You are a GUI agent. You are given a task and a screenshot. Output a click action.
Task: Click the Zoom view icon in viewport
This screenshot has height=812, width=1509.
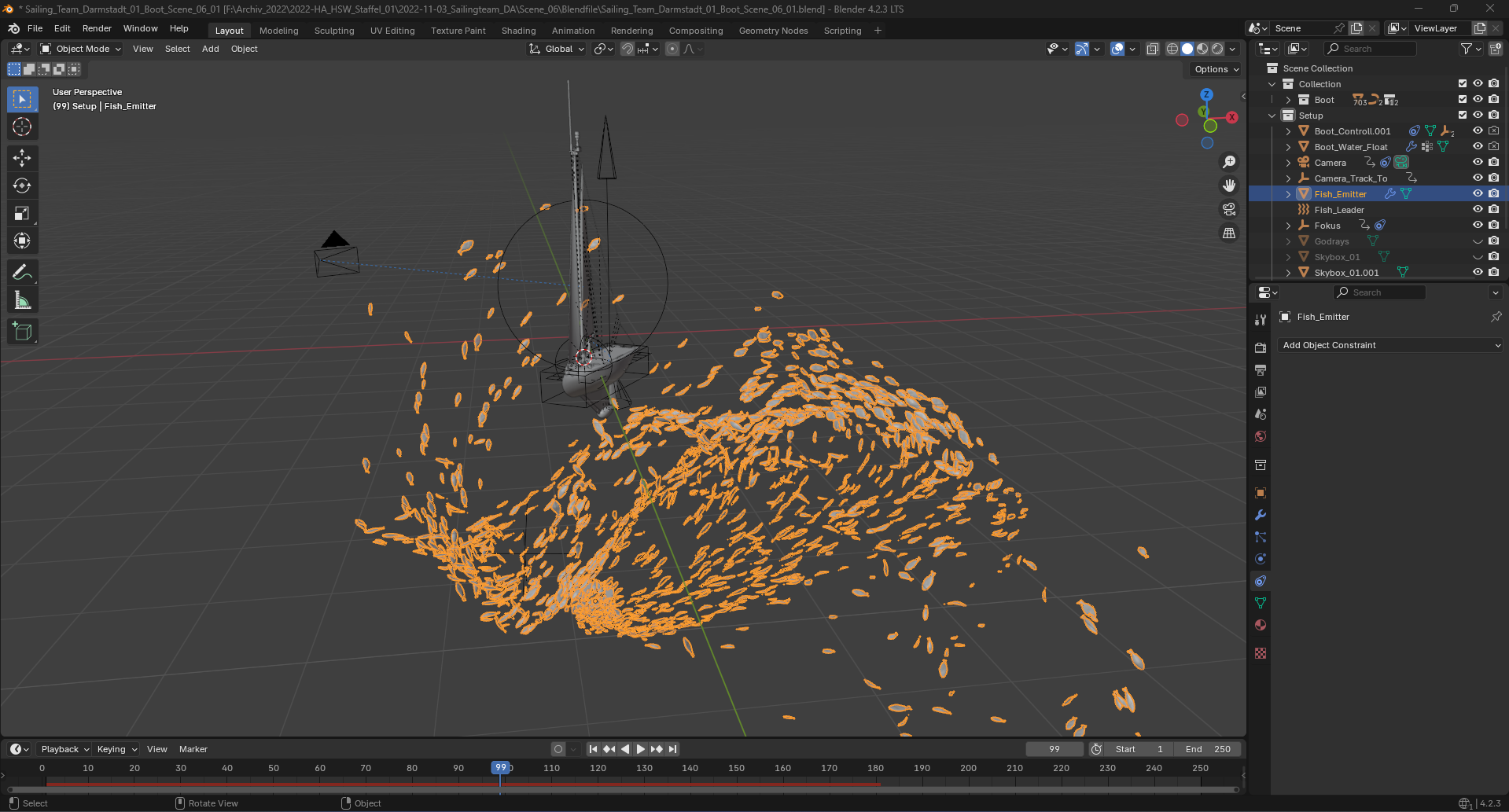1229,162
